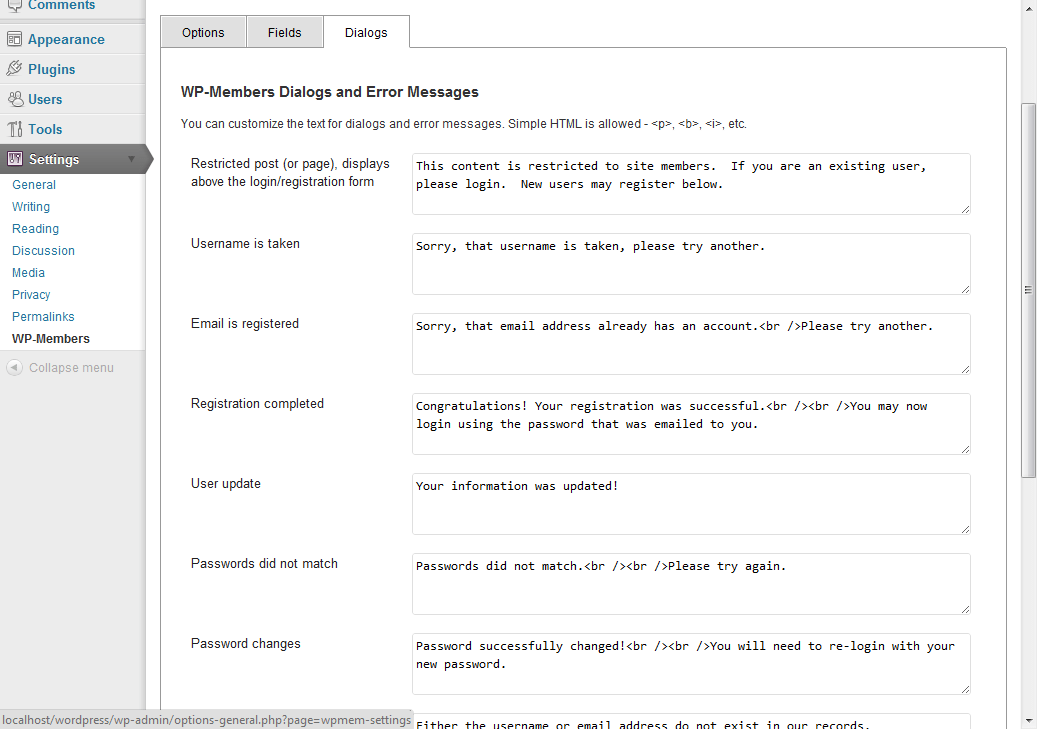The width and height of the screenshot is (1037, 729).
Task: Edit the Password changes textarea
Action: [691, 664]
